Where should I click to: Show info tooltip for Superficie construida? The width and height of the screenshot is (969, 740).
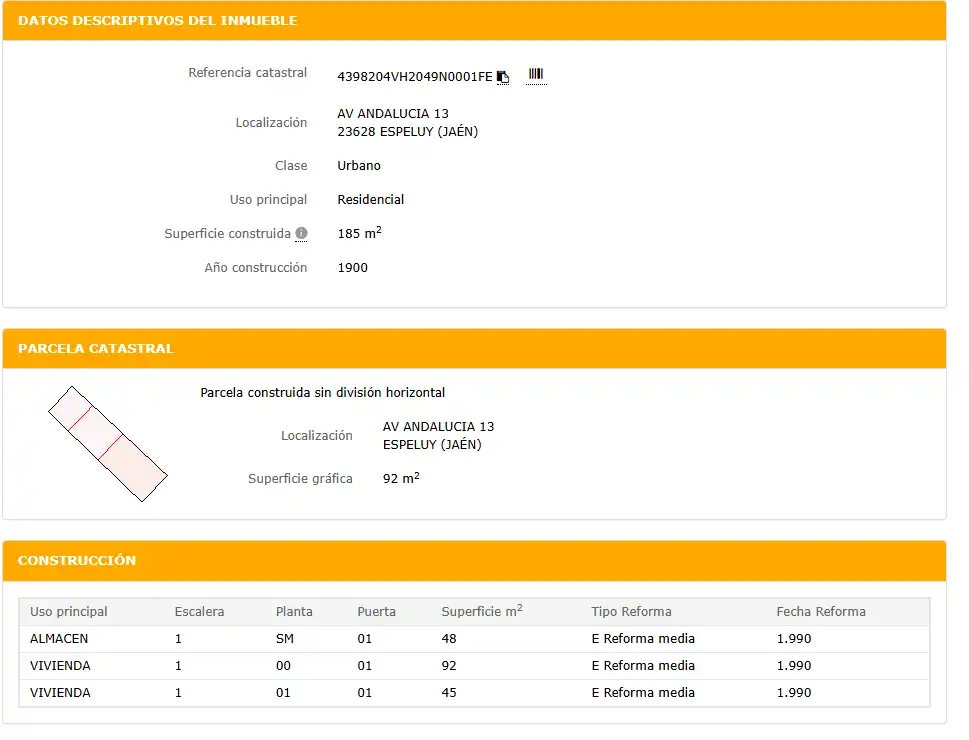pos(301,233)
